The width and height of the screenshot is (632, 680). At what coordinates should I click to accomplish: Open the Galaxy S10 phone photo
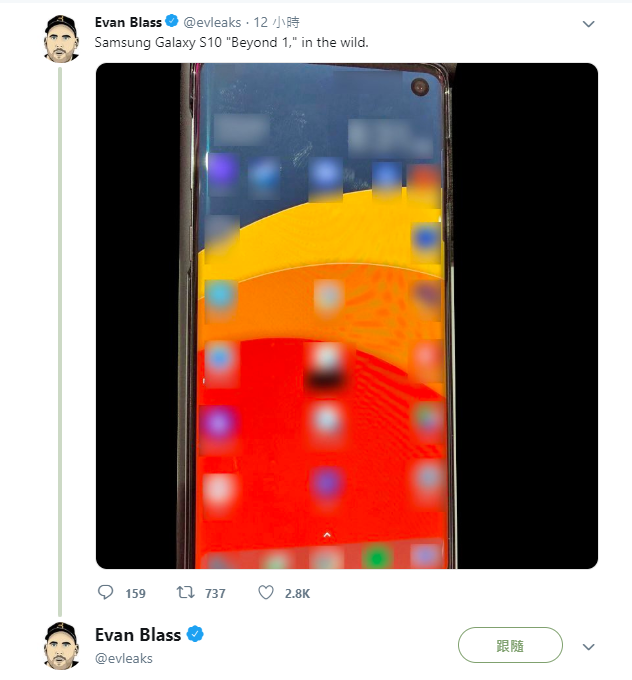346,316
